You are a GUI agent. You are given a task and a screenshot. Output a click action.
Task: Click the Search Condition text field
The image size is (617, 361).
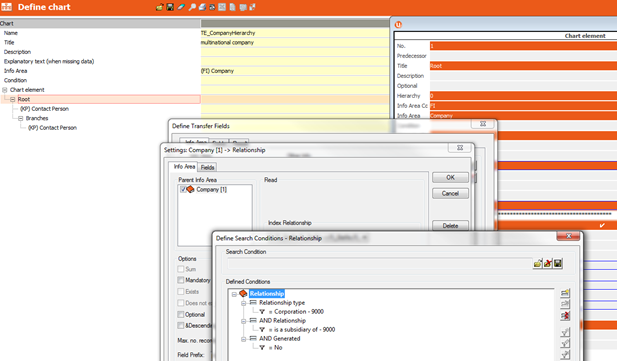(379, 263)
